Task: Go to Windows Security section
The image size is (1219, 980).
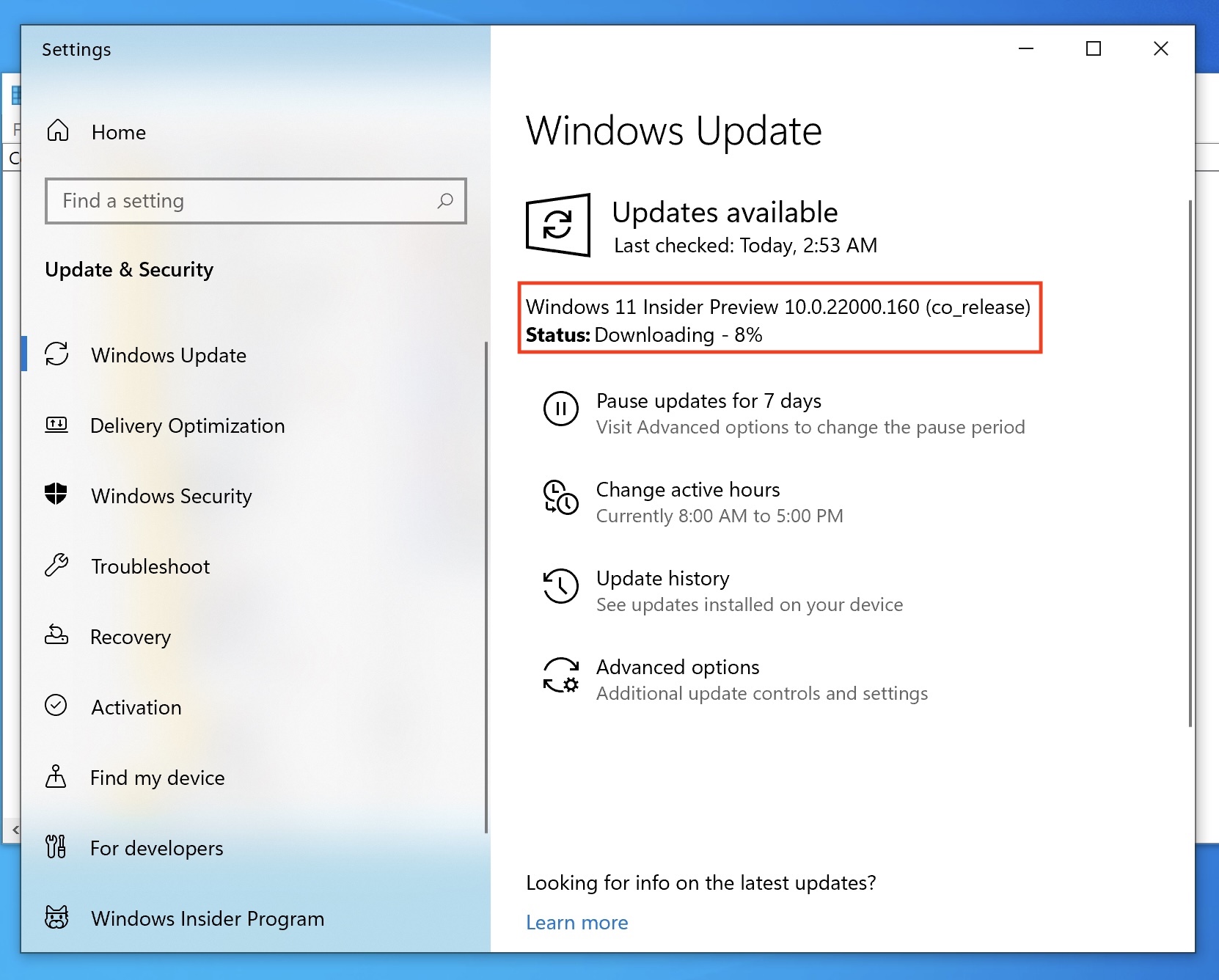Action: click(172, 496)
